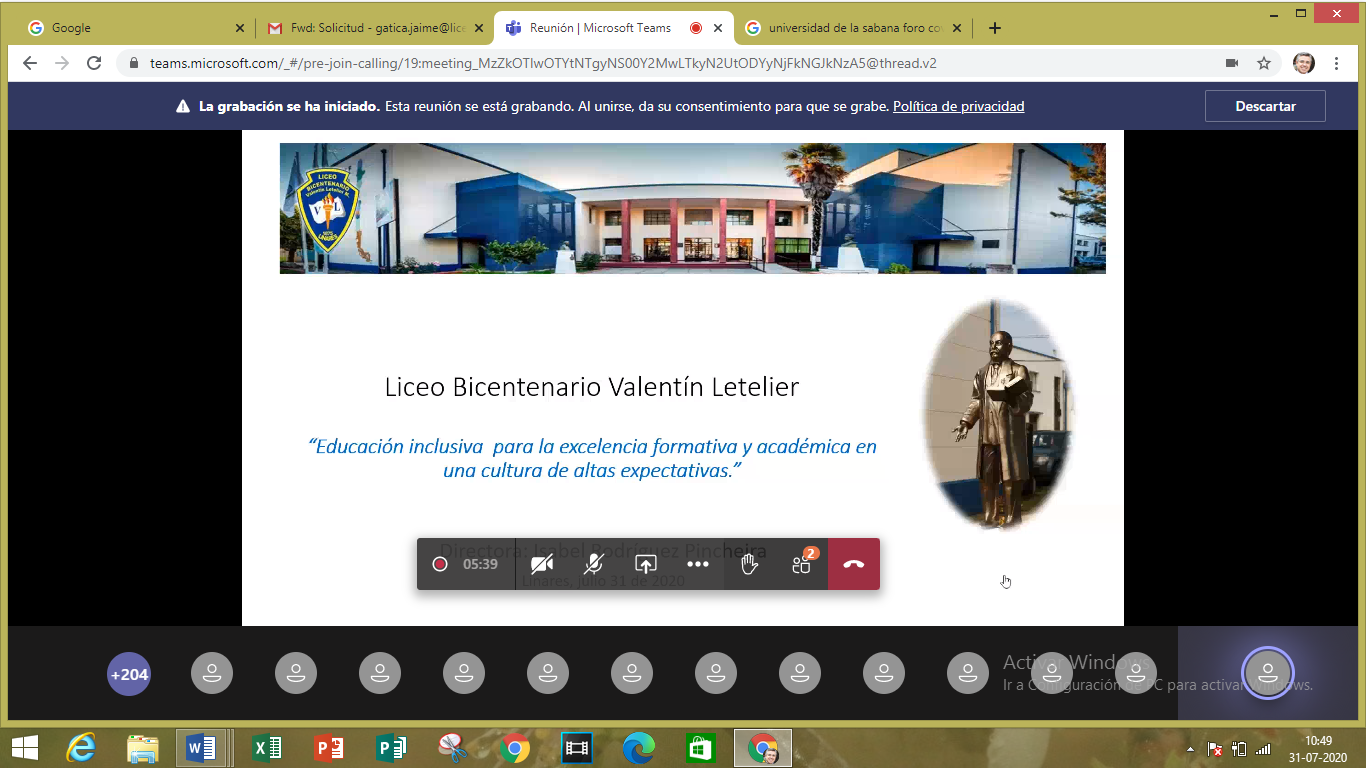The width and height of the screenshot is (1366, 768).
Task: Click the statue image on the slide
Action: tap(998, 414)
